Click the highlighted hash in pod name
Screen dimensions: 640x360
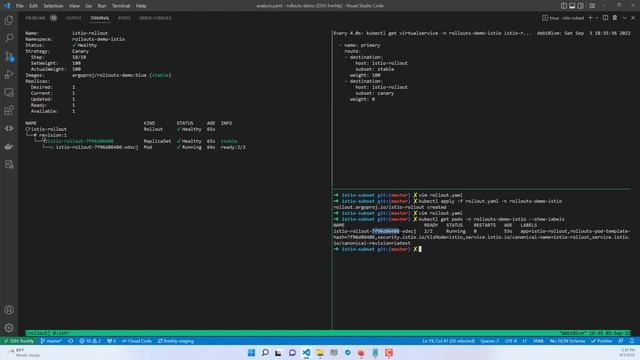pyautogui.click(x=385, y=231)
